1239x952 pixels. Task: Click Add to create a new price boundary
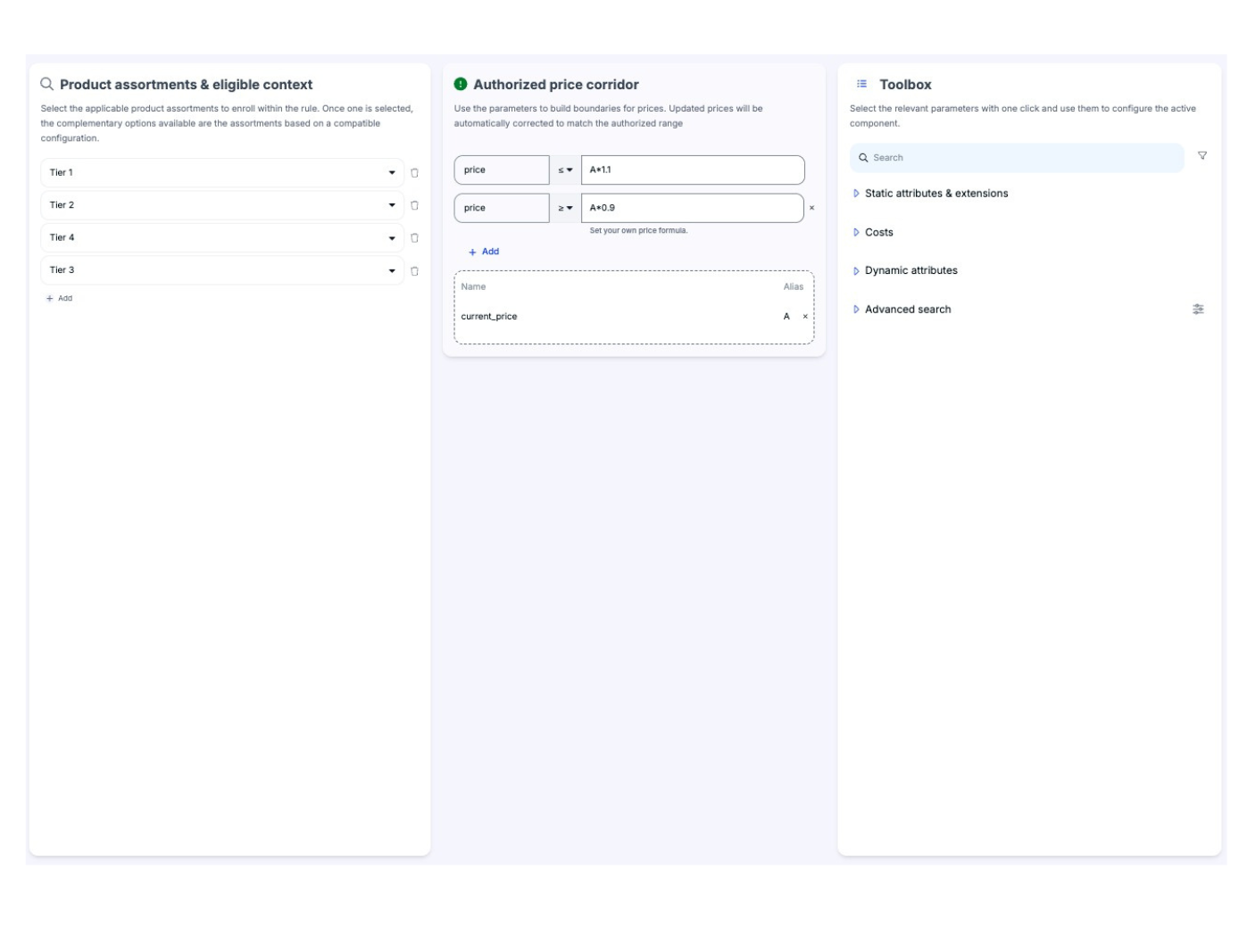pos(483,252)
